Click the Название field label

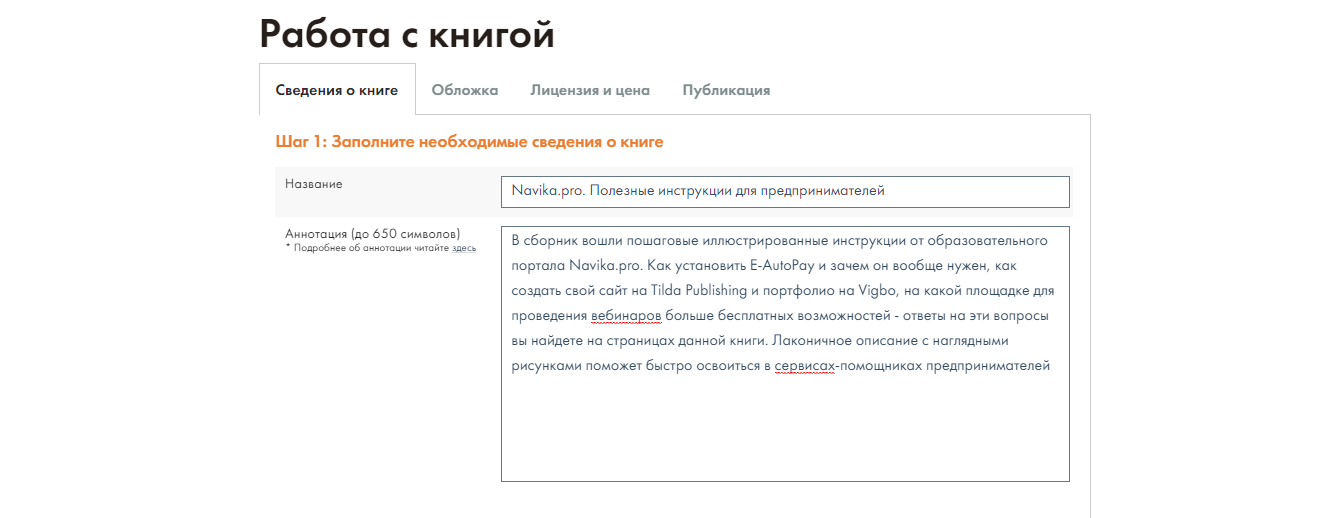tap(313, 184)
